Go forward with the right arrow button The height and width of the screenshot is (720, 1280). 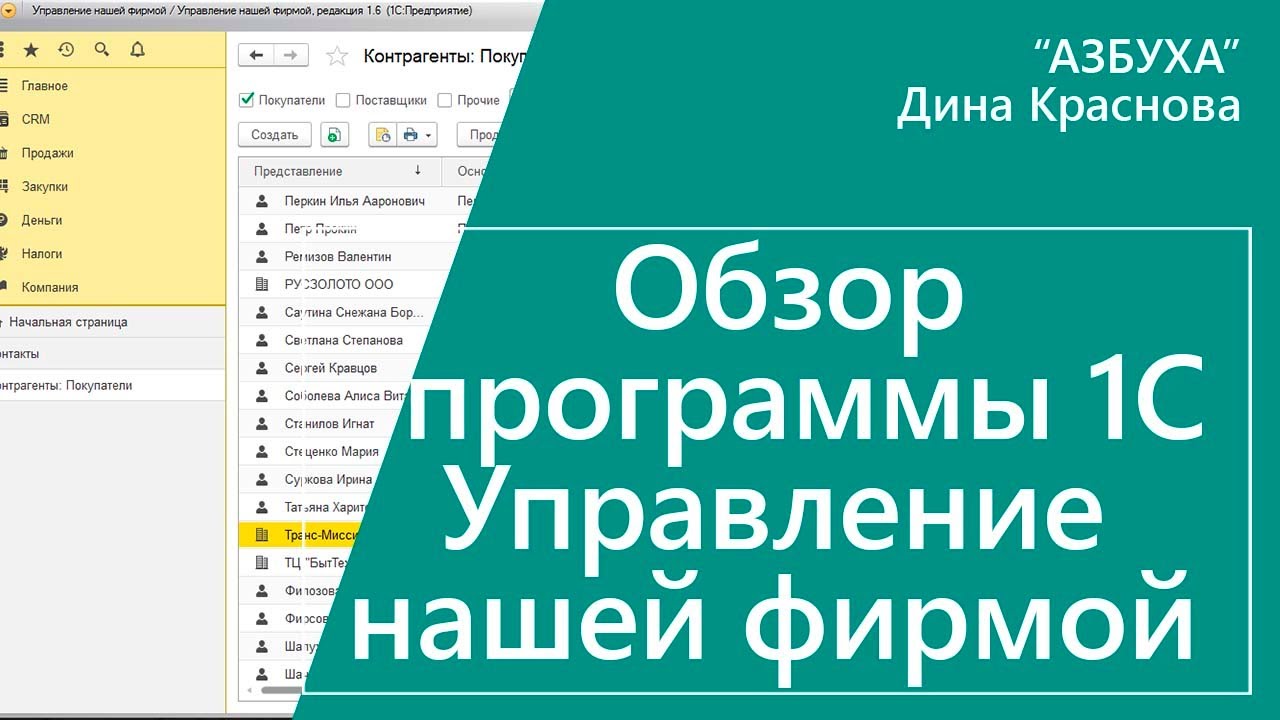coord(290,56)
